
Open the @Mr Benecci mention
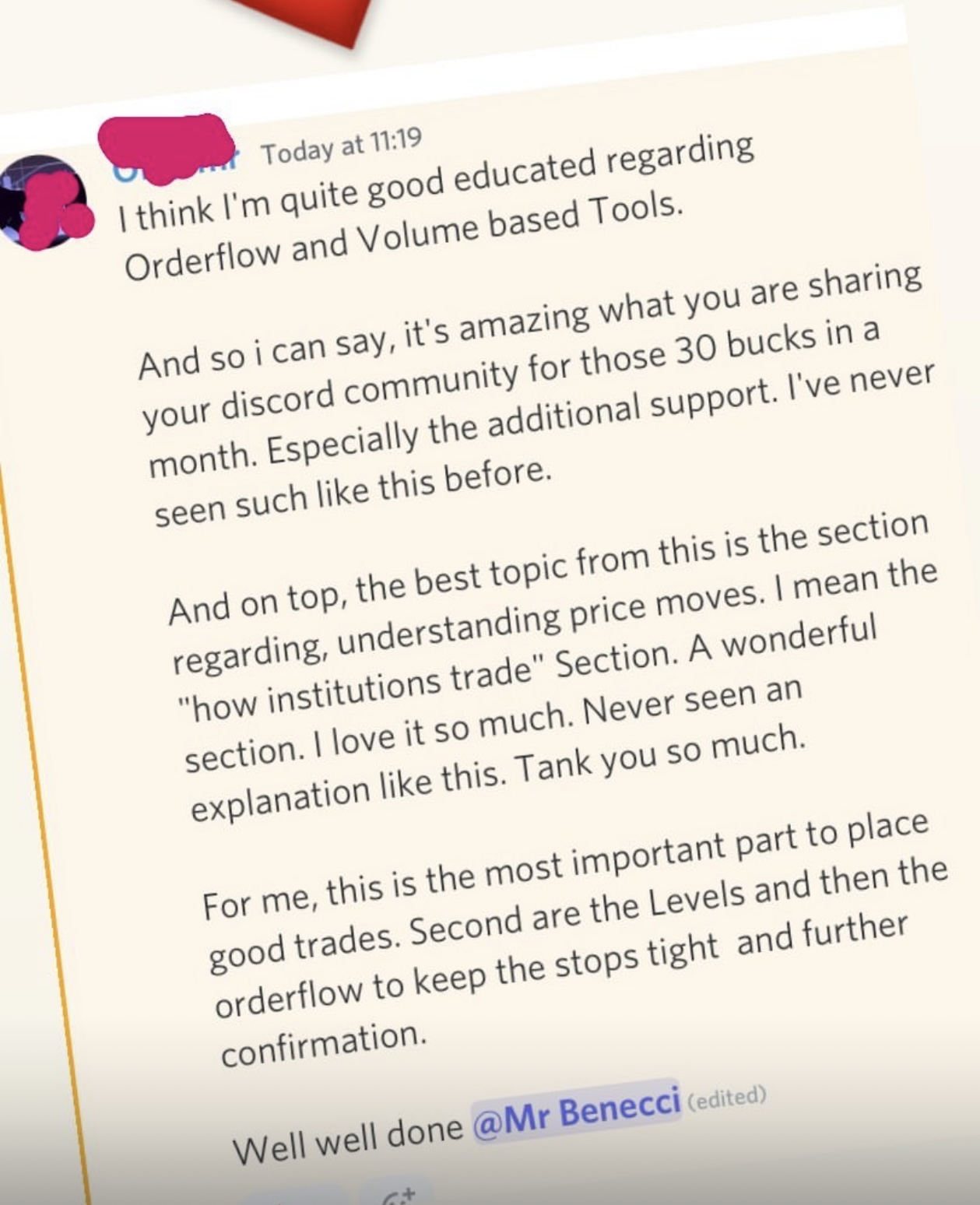575,1112
